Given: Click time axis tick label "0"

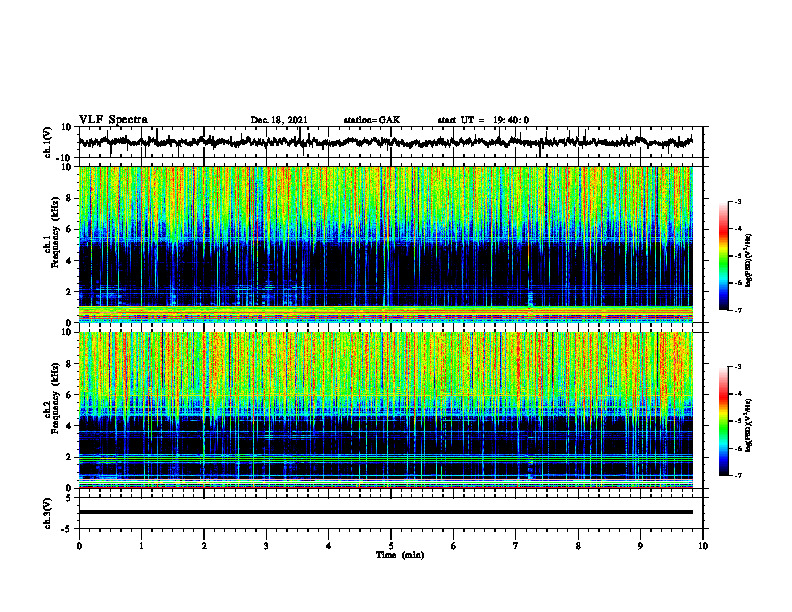Looking at the screenshot, I should (79, 546).
